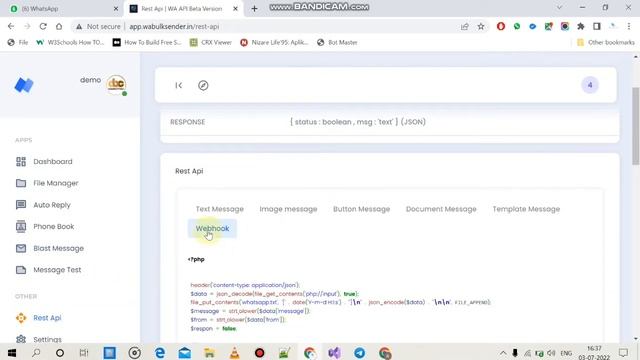The height and width of the screenshot is (360, 640).
Task: Open Blast Message in the sidebar
Action: click(49, 248)
